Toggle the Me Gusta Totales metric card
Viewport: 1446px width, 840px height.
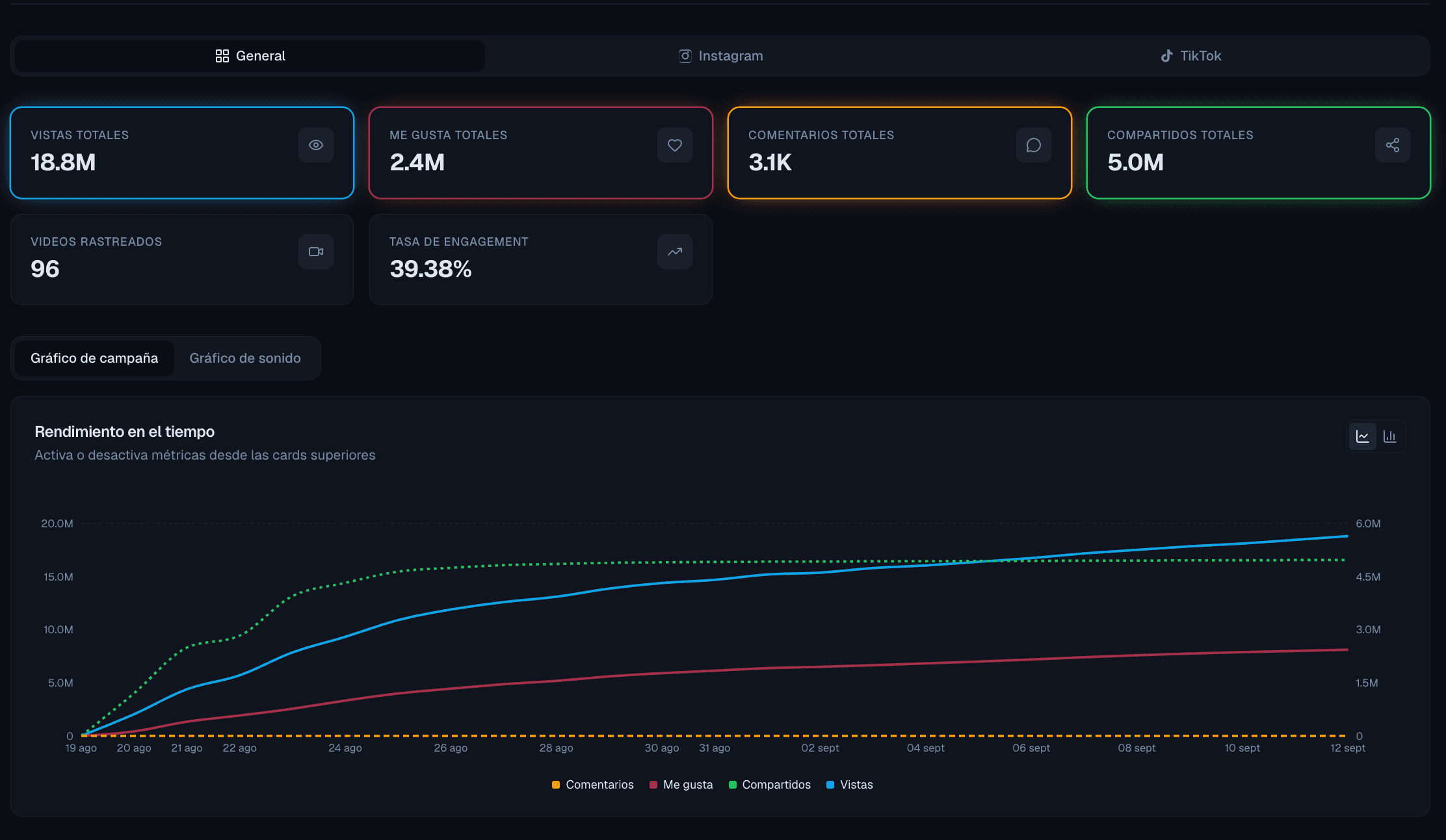(x=541, y=153)
